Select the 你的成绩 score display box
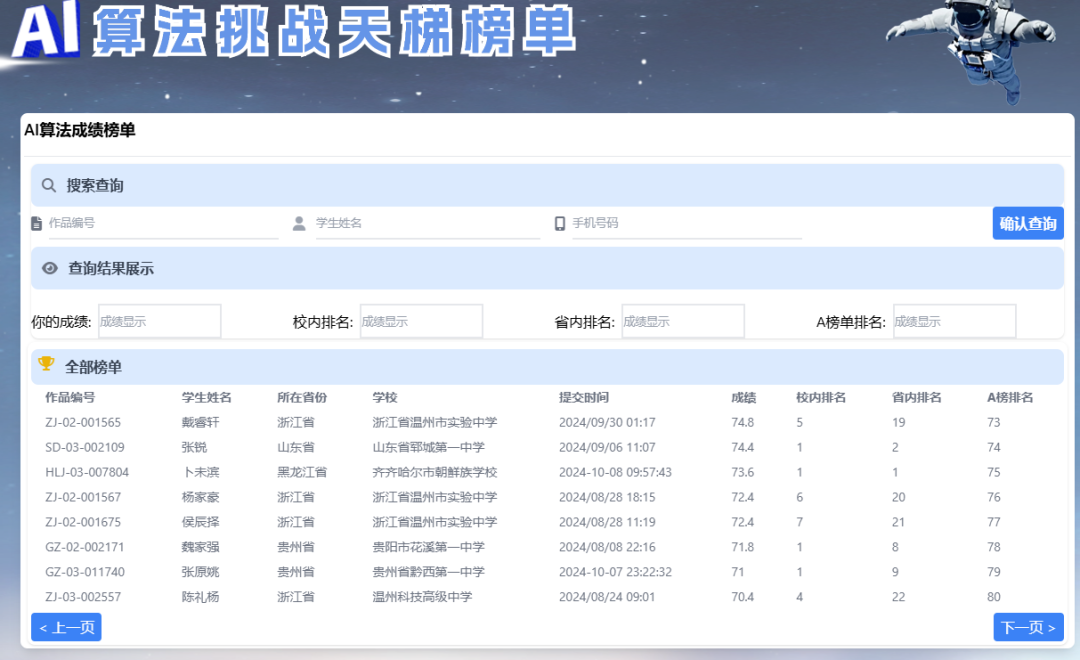This screenshot has width=1080, height=660. click(159, 321)
